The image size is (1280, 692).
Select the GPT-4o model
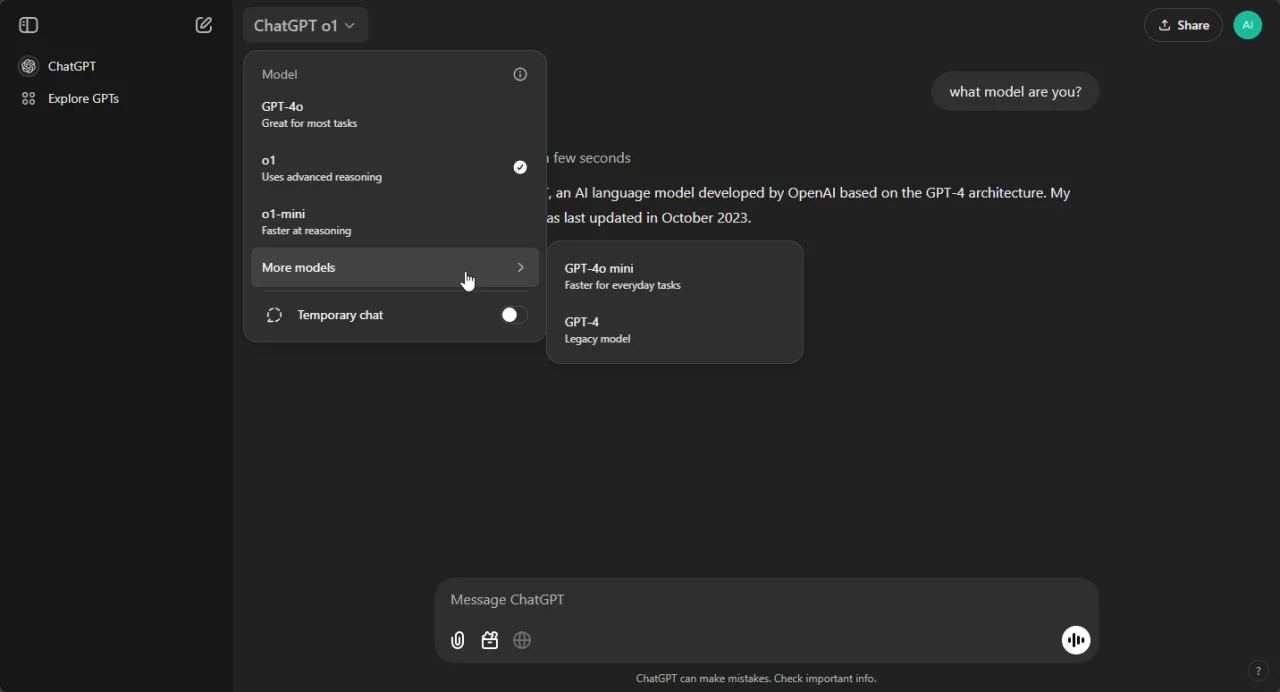coord(395,114)
